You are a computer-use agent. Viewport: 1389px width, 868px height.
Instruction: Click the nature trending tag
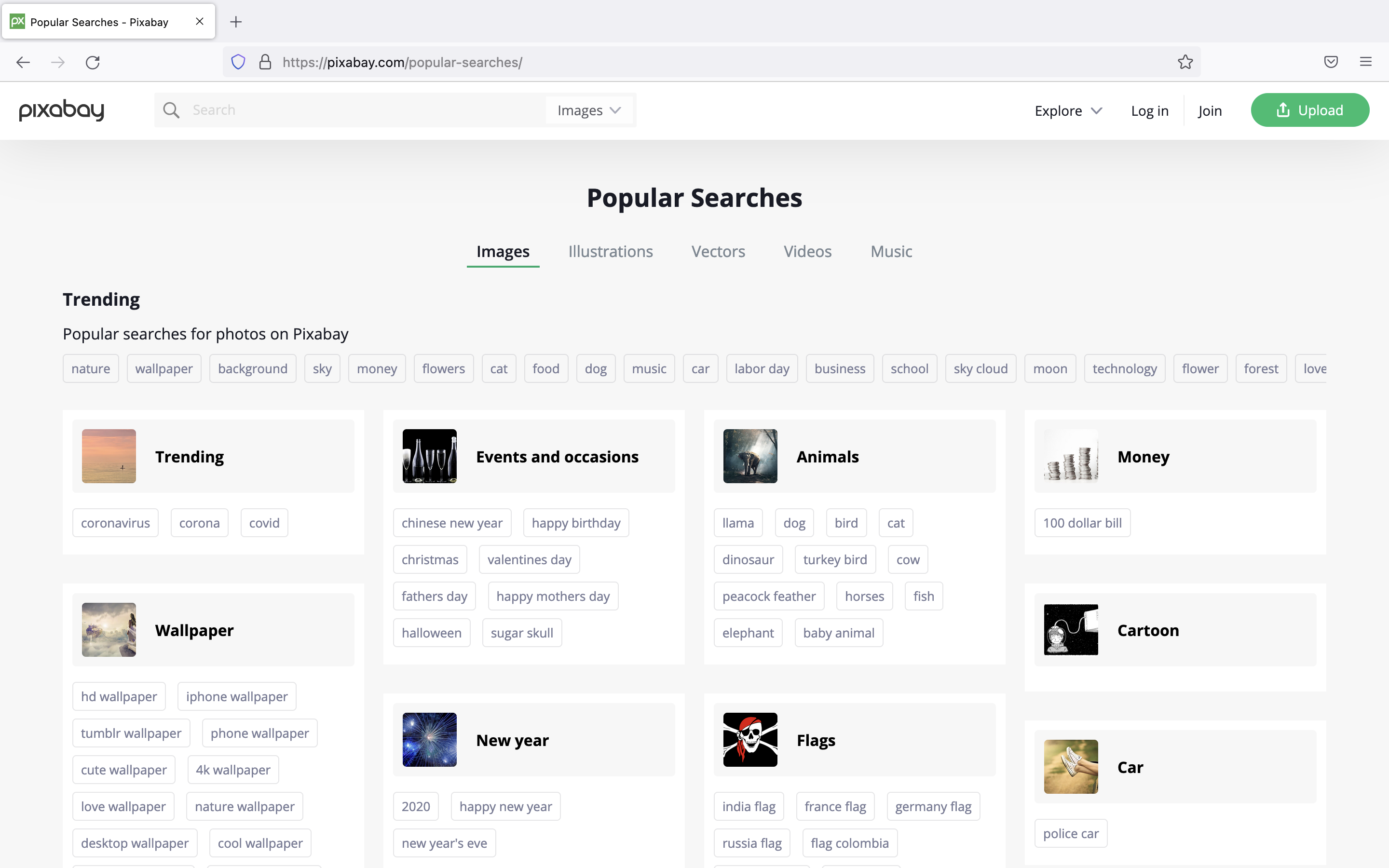tap(91, 368)
